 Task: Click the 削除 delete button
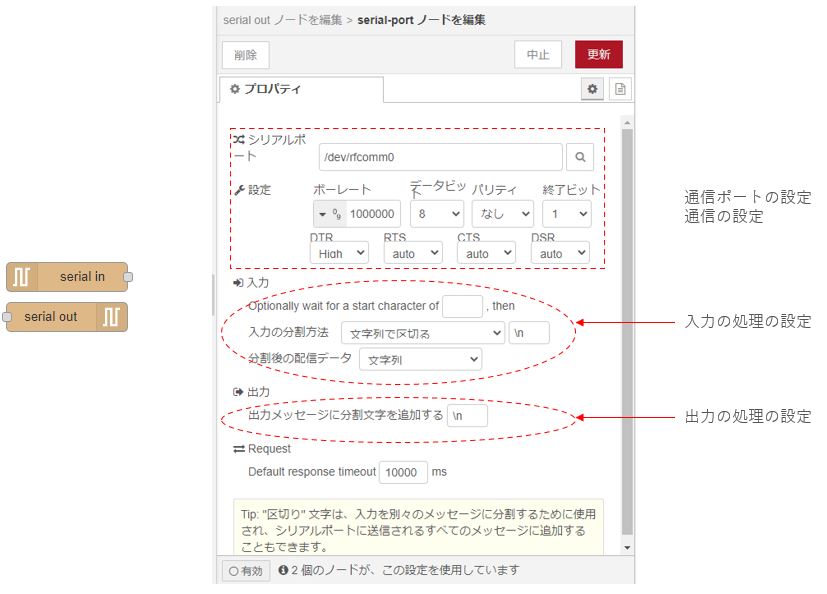click(245, 55)
